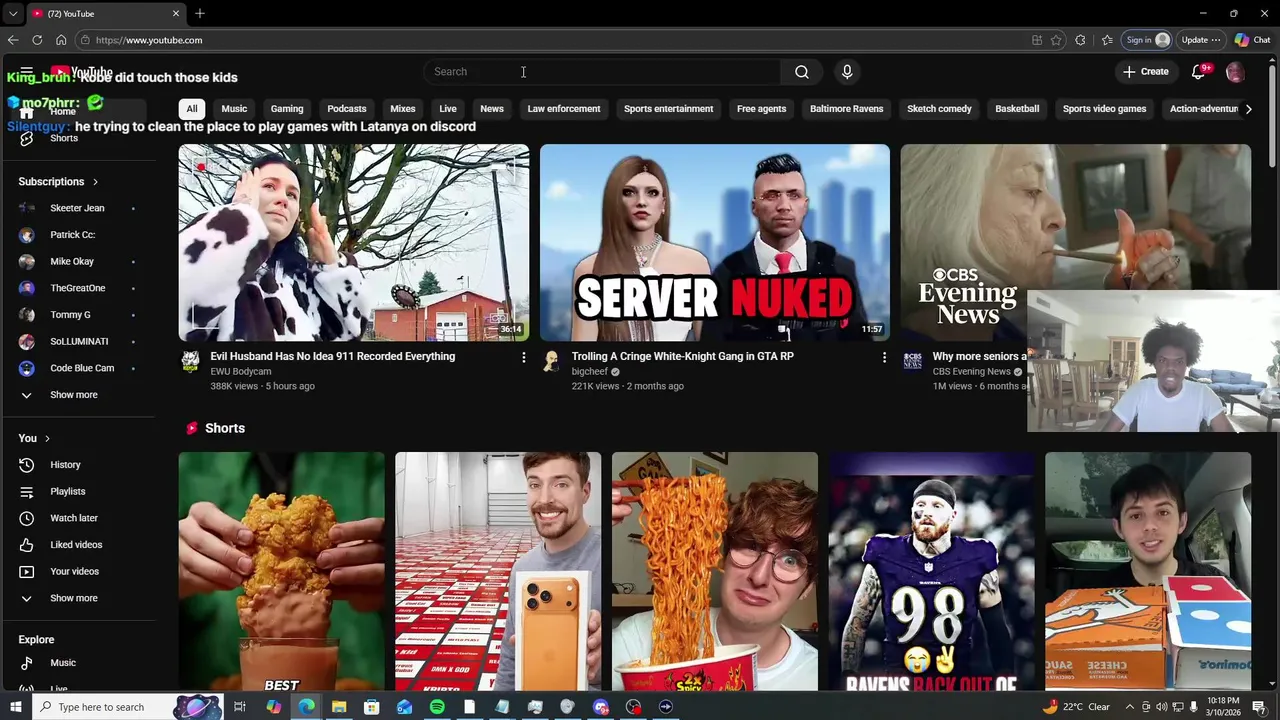Click the browser back arrow
The width and height of the screenshot is (1280, 720).
point(13,40)
